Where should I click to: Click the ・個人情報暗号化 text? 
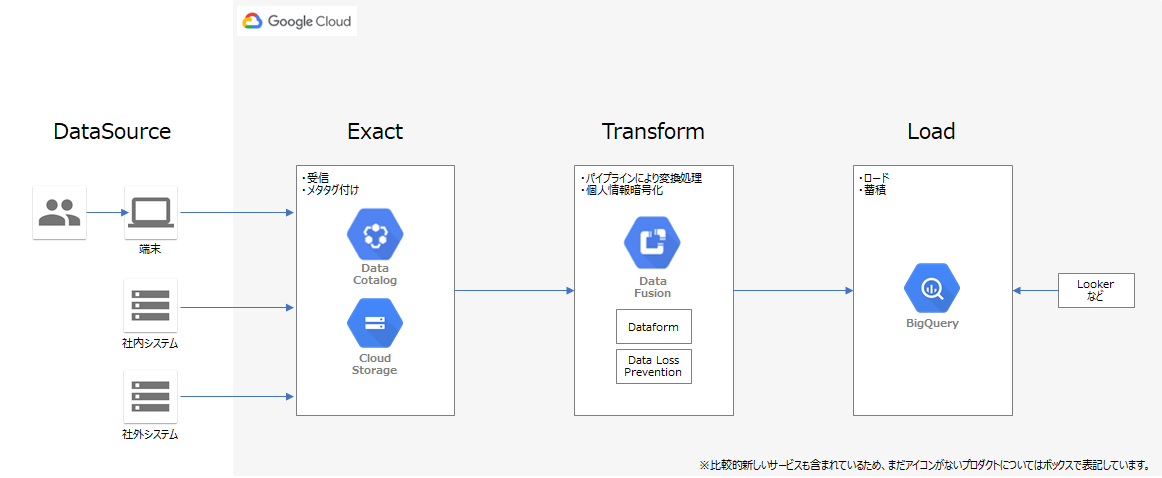(620, 190)
